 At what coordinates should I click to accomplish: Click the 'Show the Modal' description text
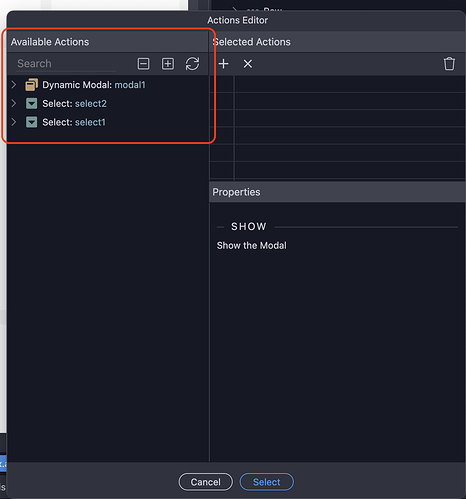click(252, 246)
